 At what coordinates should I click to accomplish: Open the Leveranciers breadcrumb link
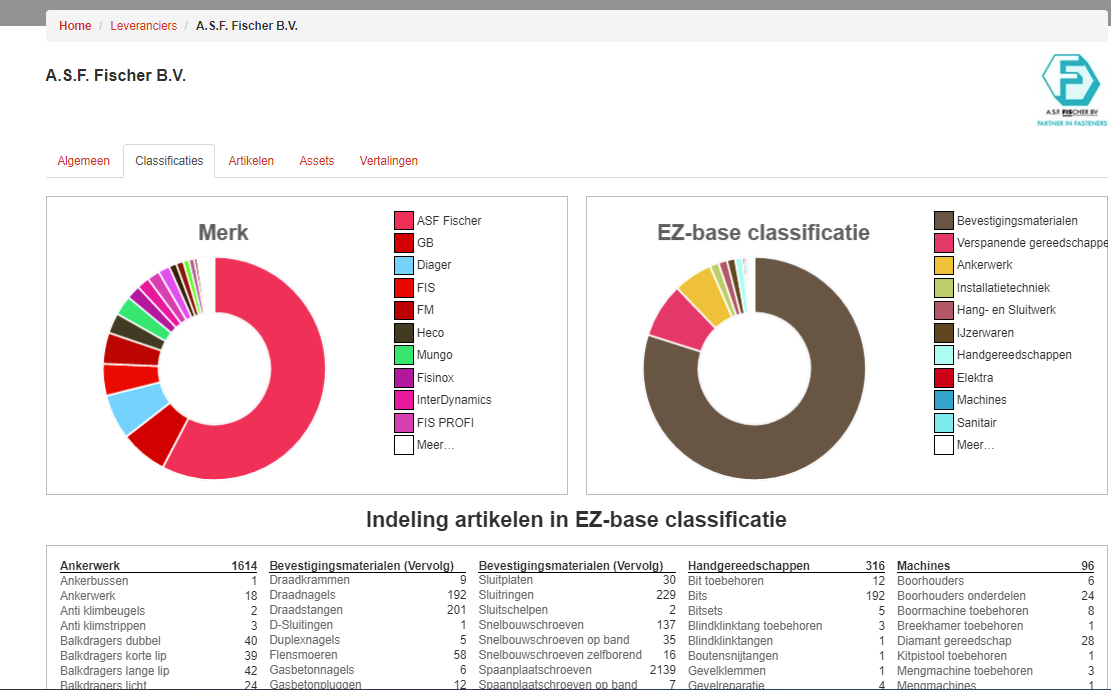144,26
